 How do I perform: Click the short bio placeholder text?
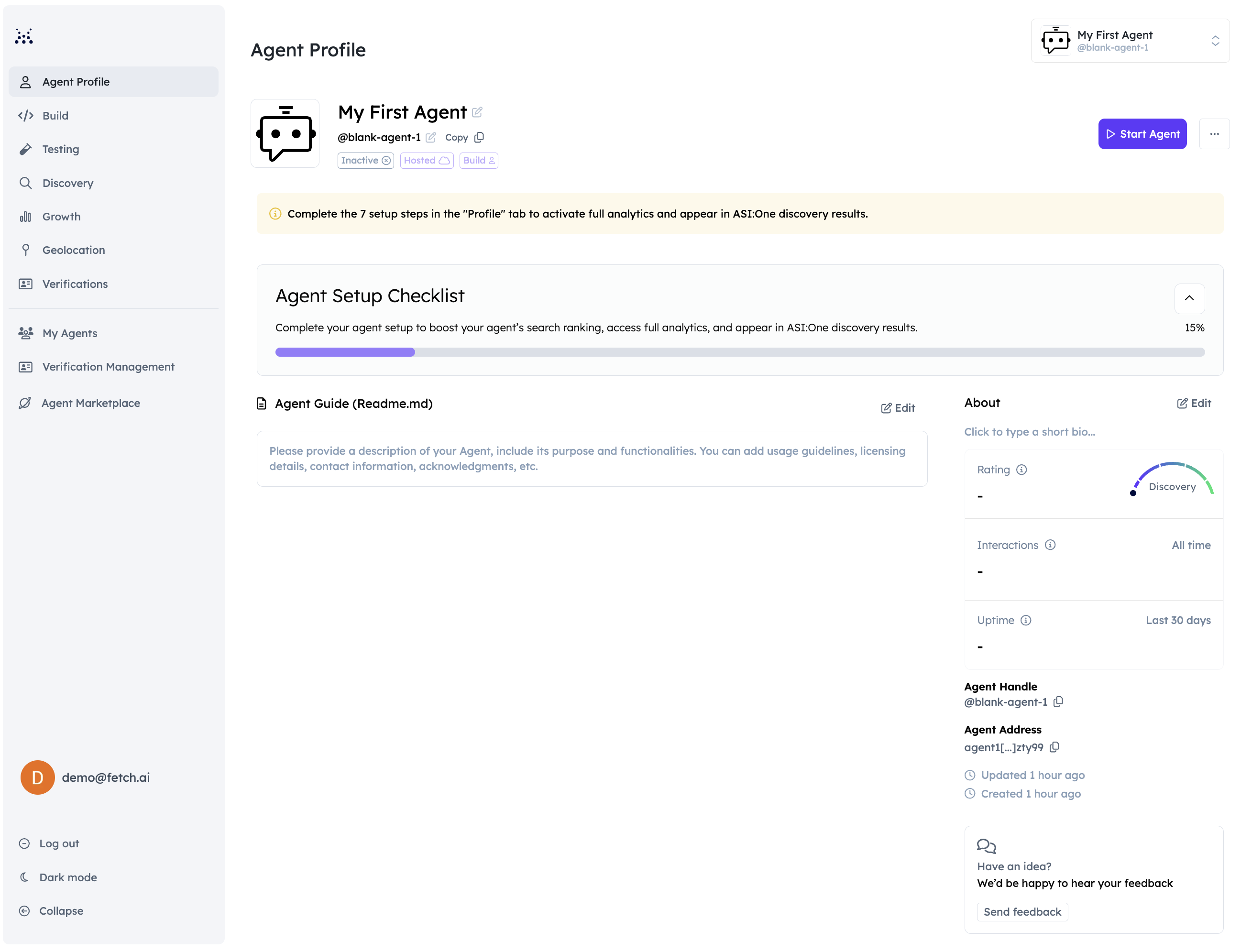tap(1029, 432)
